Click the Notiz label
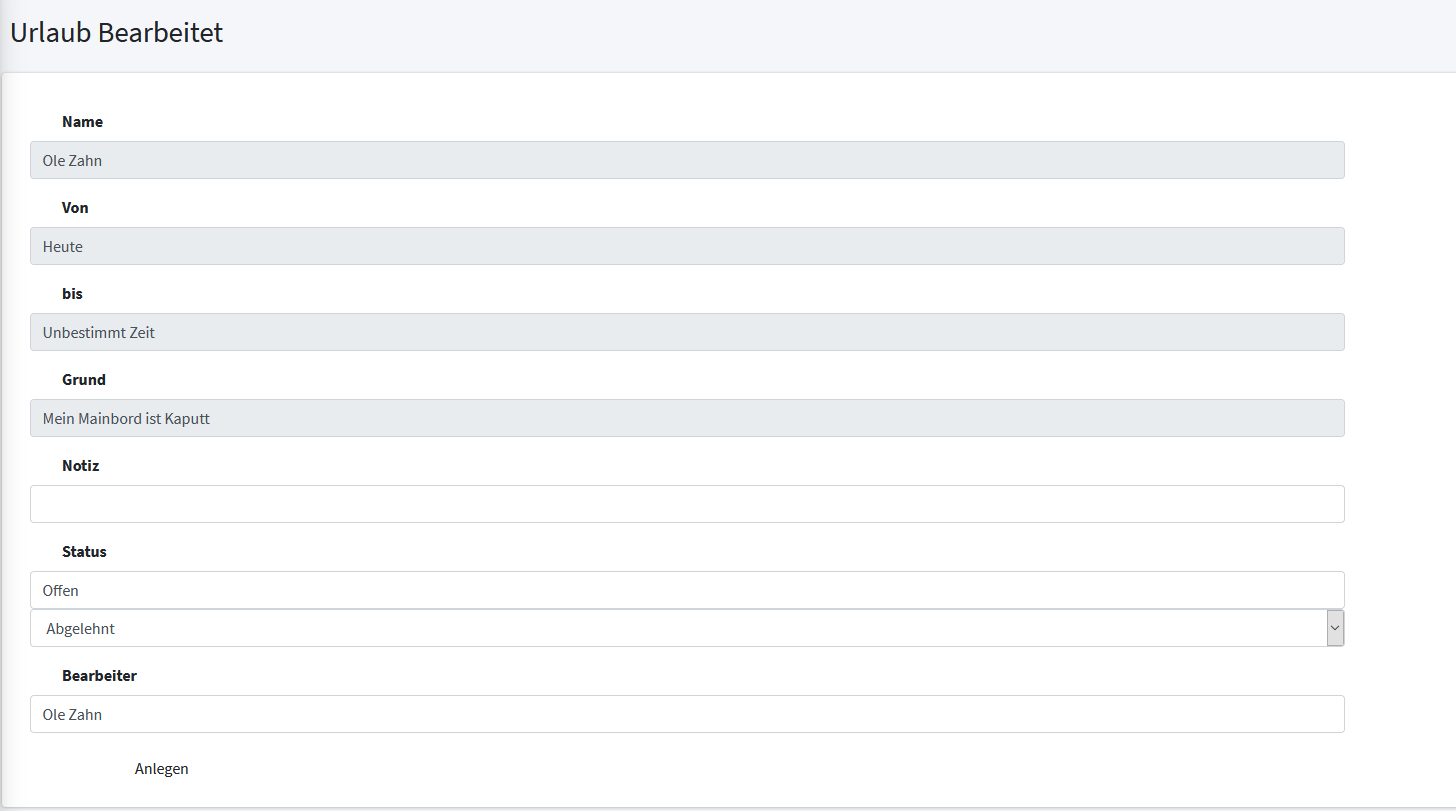The height and width of the screenshot is (811, 1456). tap(80, 466)
